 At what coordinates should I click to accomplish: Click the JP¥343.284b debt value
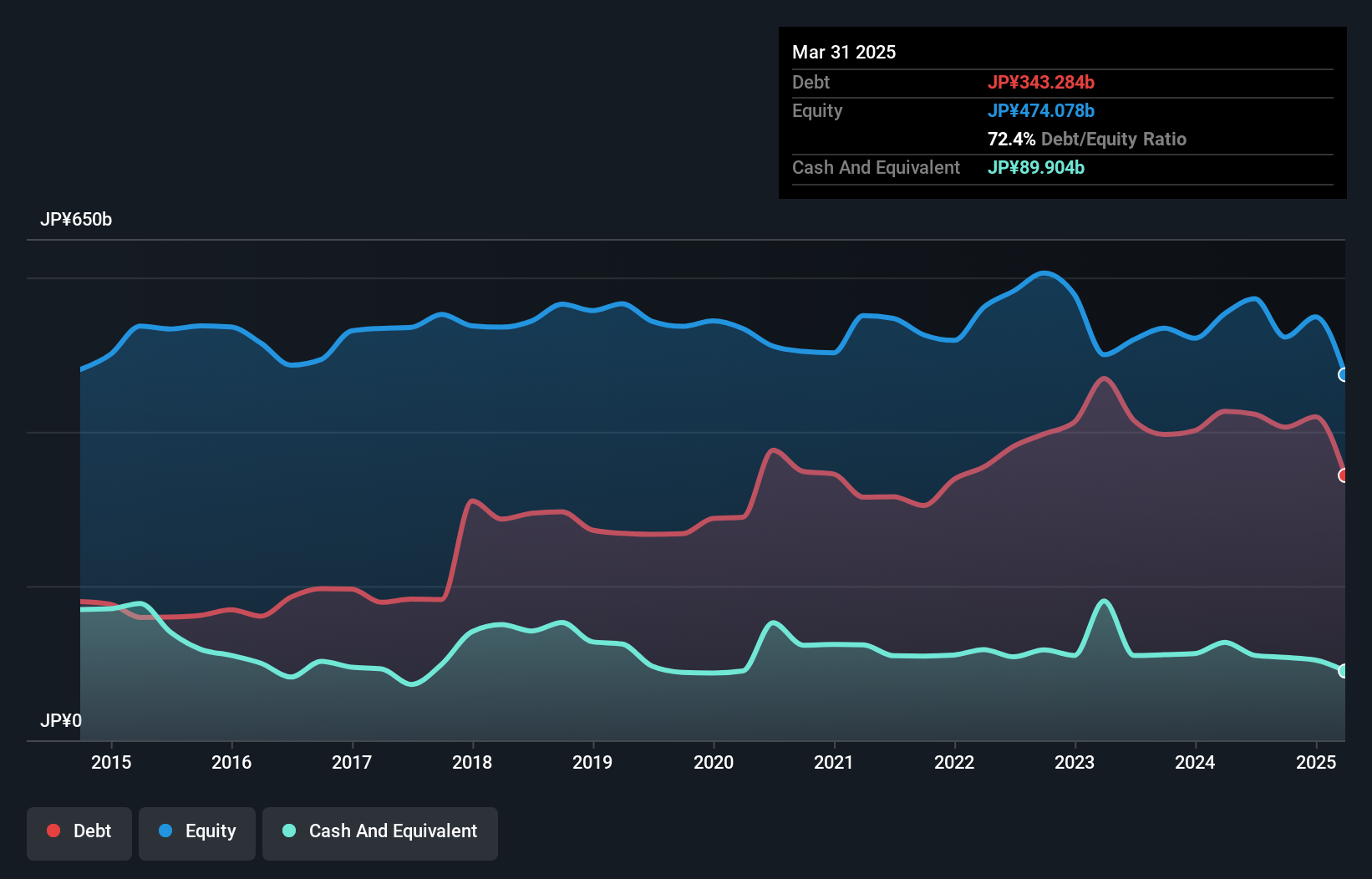click(1041, 82)
